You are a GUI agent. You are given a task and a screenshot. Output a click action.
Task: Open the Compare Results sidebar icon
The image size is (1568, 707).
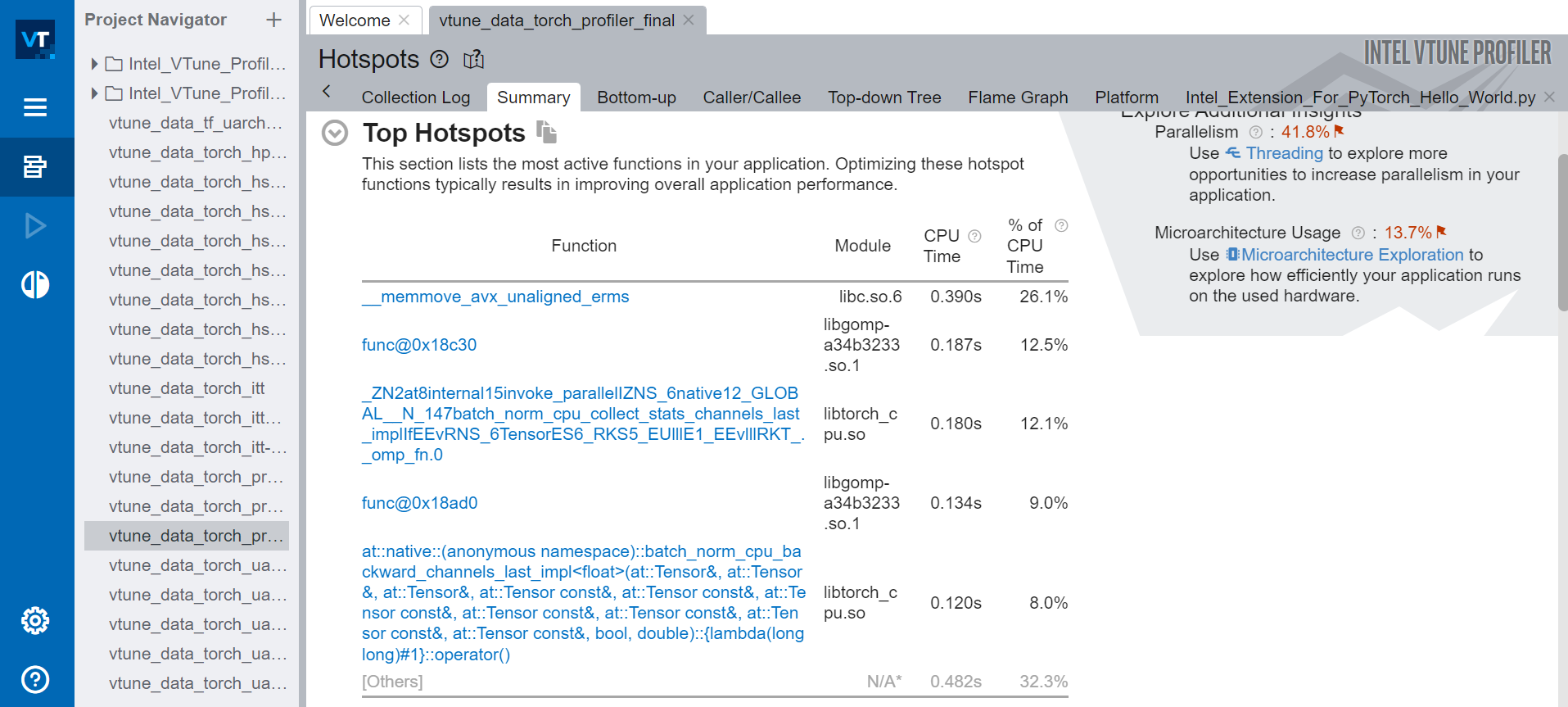coord(35,284)
